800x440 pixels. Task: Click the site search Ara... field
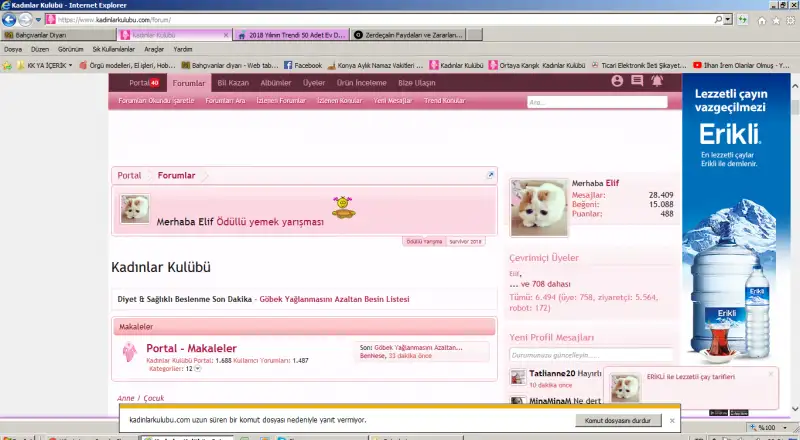click(x=597, y=102)
